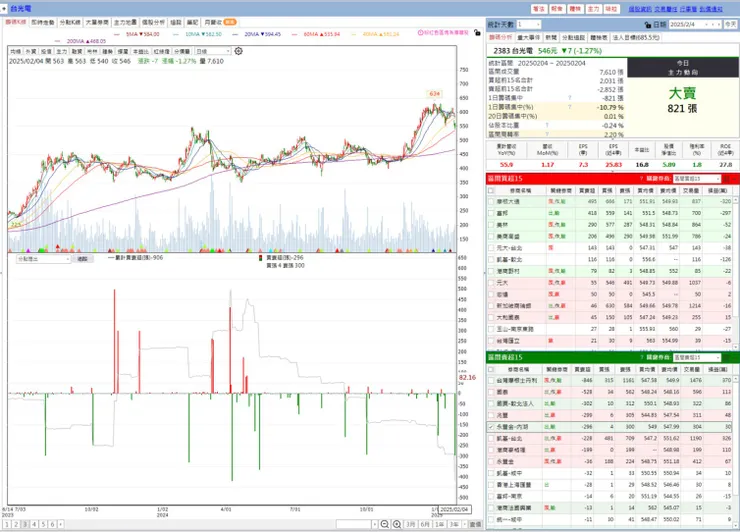Open the dropdown arrow after the 3年 button
Image resolution: width=740 pixels, height=532 pixels.
[x=464, y=524]
